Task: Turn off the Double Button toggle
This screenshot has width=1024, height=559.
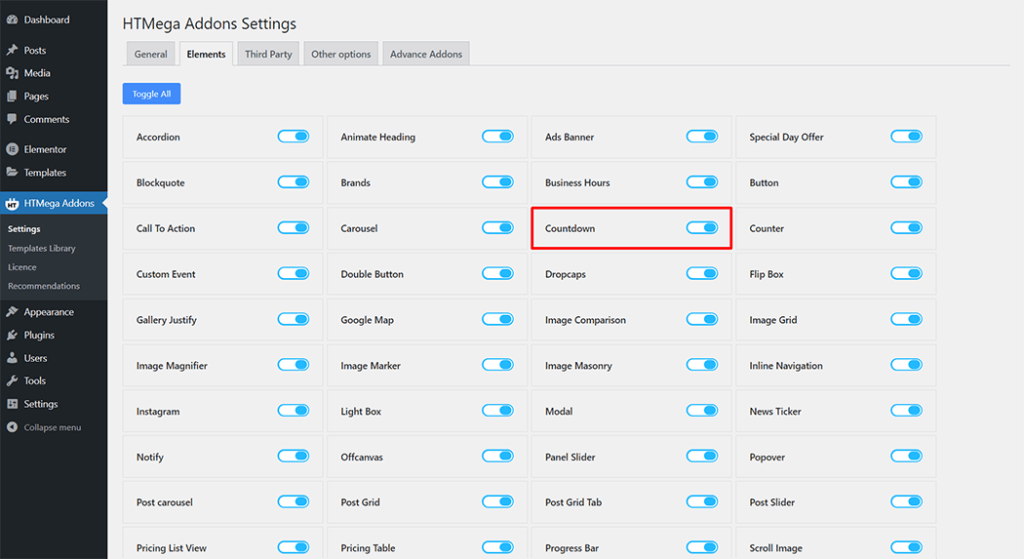Action: 498,274
